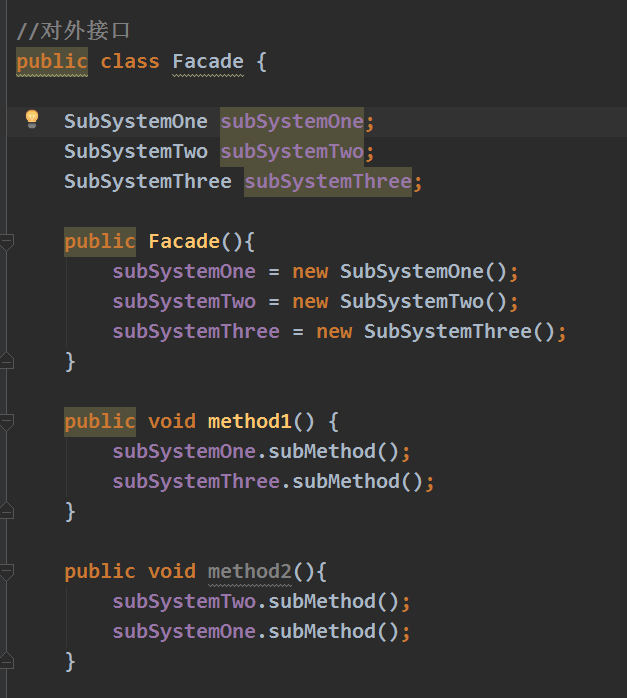This screenshot has height=698, width=627.
Task: Click new keyword before SubSystemThree()
Action: coord(334,332)
